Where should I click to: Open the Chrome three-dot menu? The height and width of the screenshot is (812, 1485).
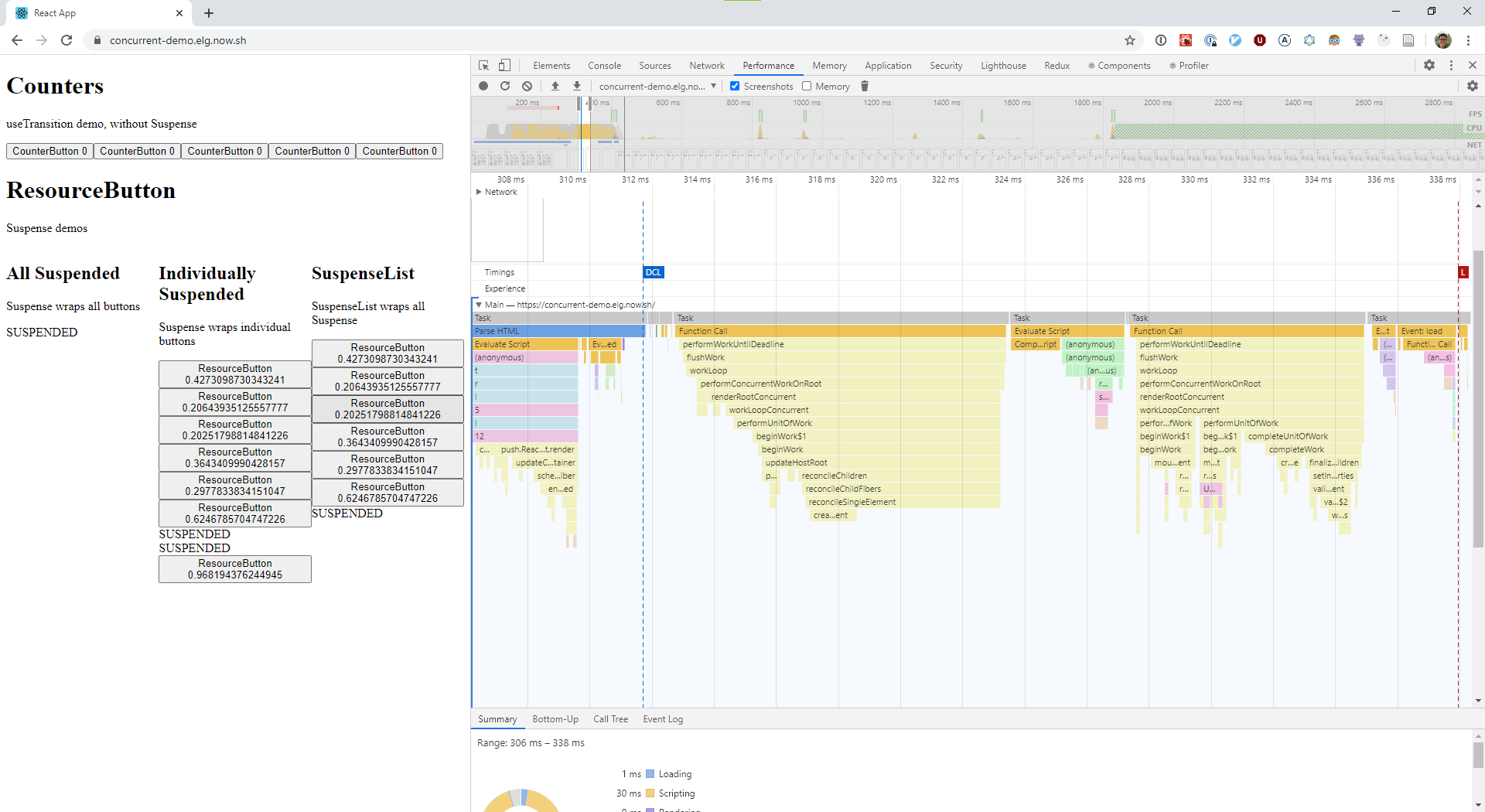point(1468,40)
